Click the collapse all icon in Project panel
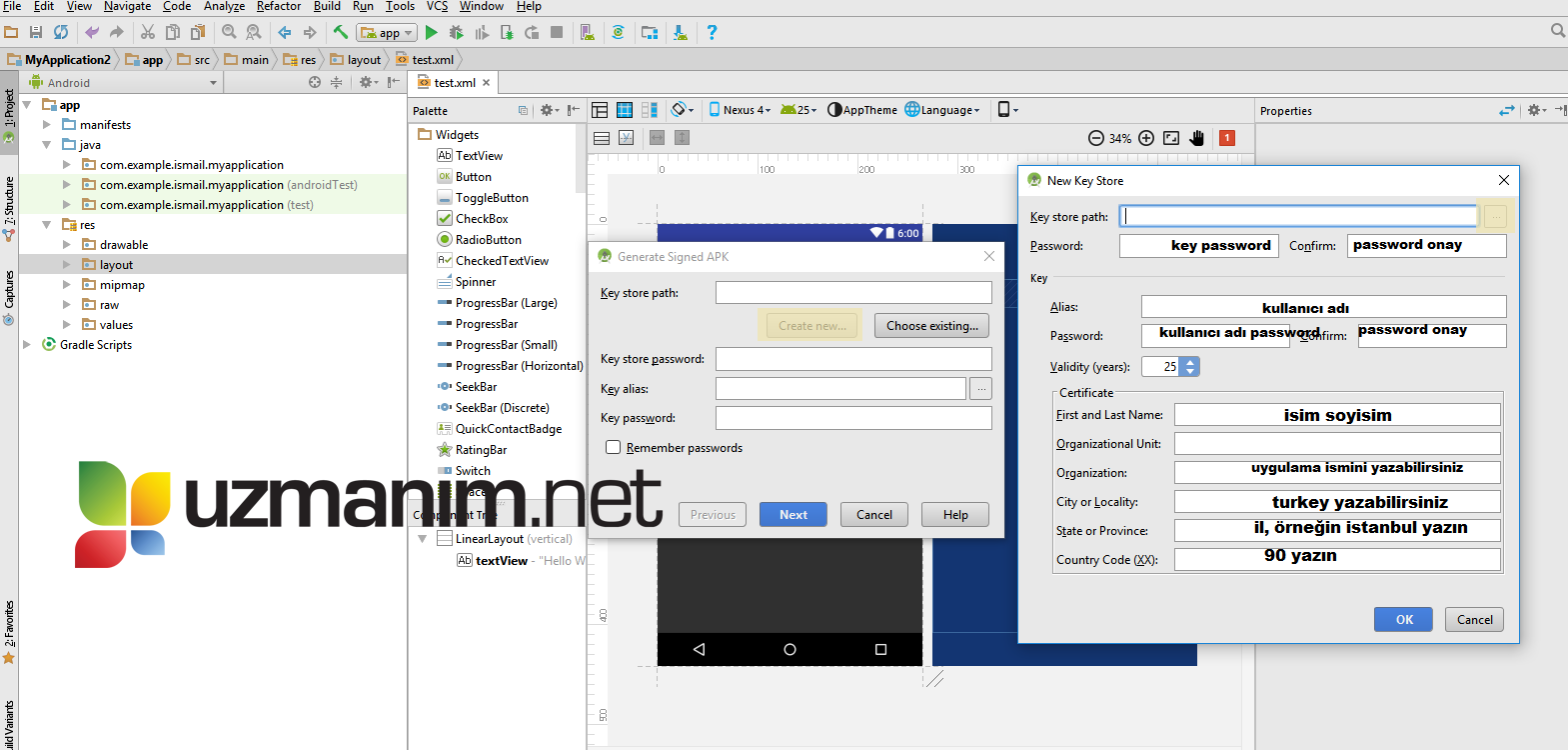The height and width of the screenshot is (750, 1568). click(x=337, y=83)
